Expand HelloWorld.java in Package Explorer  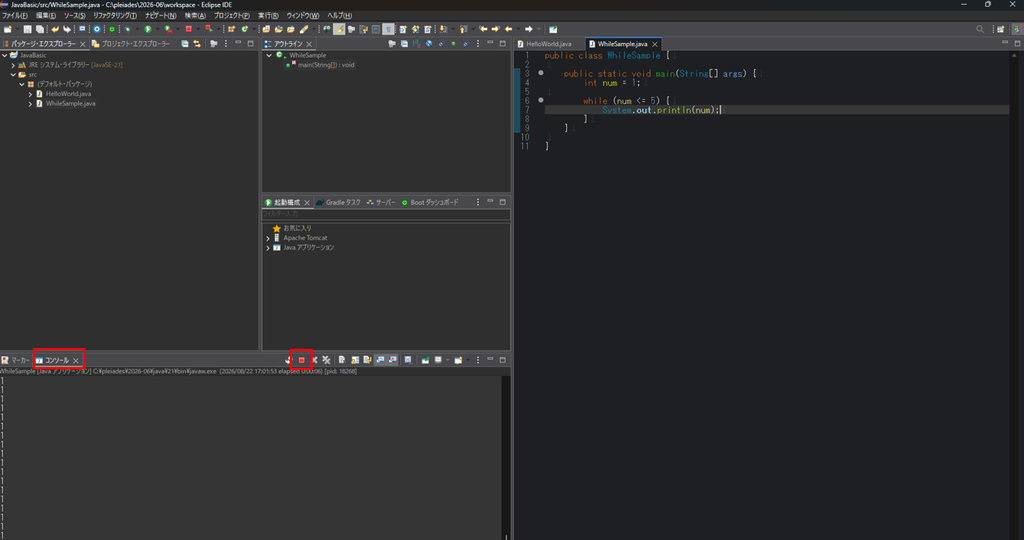(30, 94)
